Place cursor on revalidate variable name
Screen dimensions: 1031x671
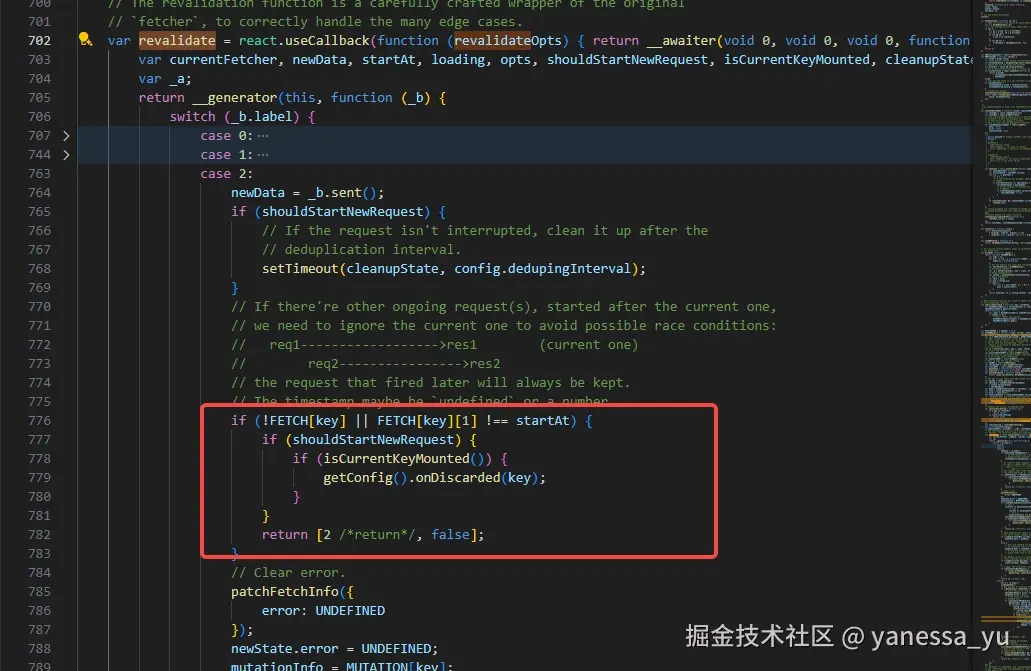point(177,40)
